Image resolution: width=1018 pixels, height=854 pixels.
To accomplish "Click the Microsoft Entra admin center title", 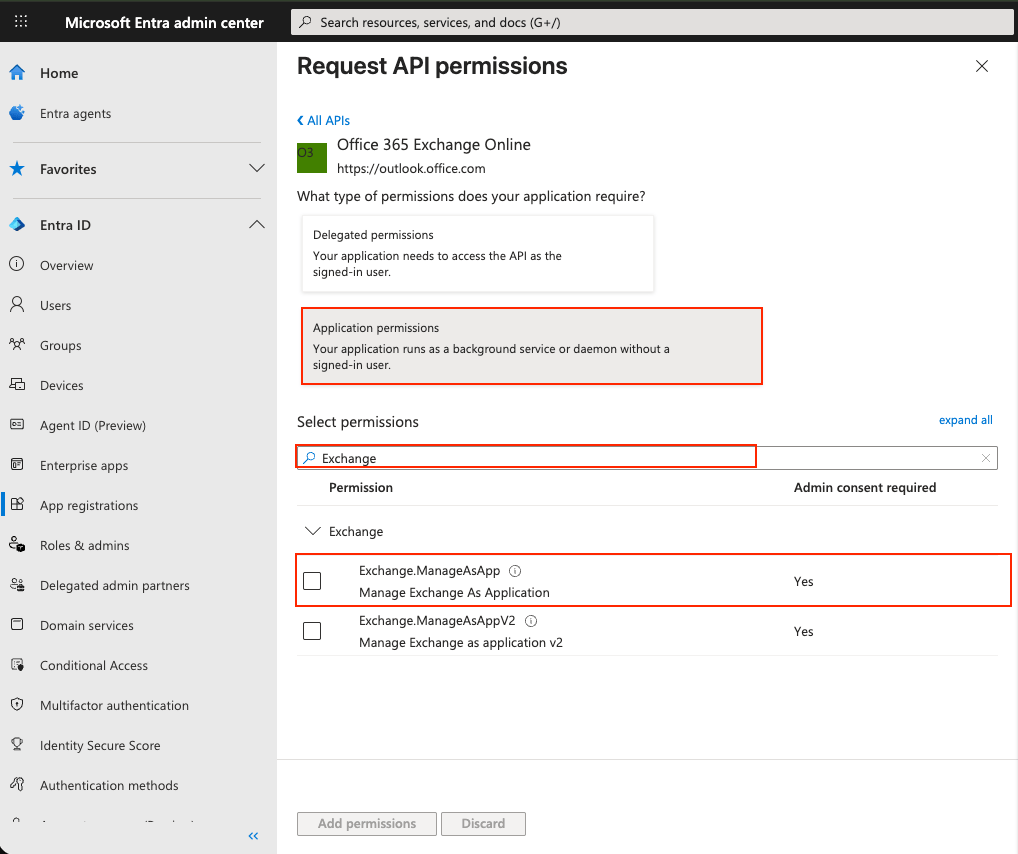I will (x=164, y=23).
